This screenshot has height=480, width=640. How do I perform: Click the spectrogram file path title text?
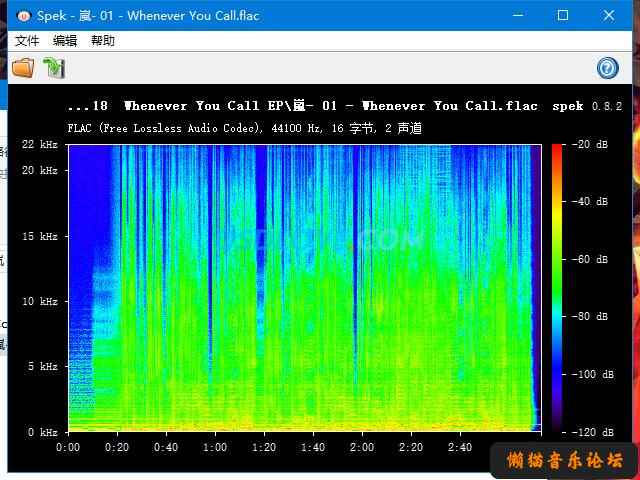302,106
